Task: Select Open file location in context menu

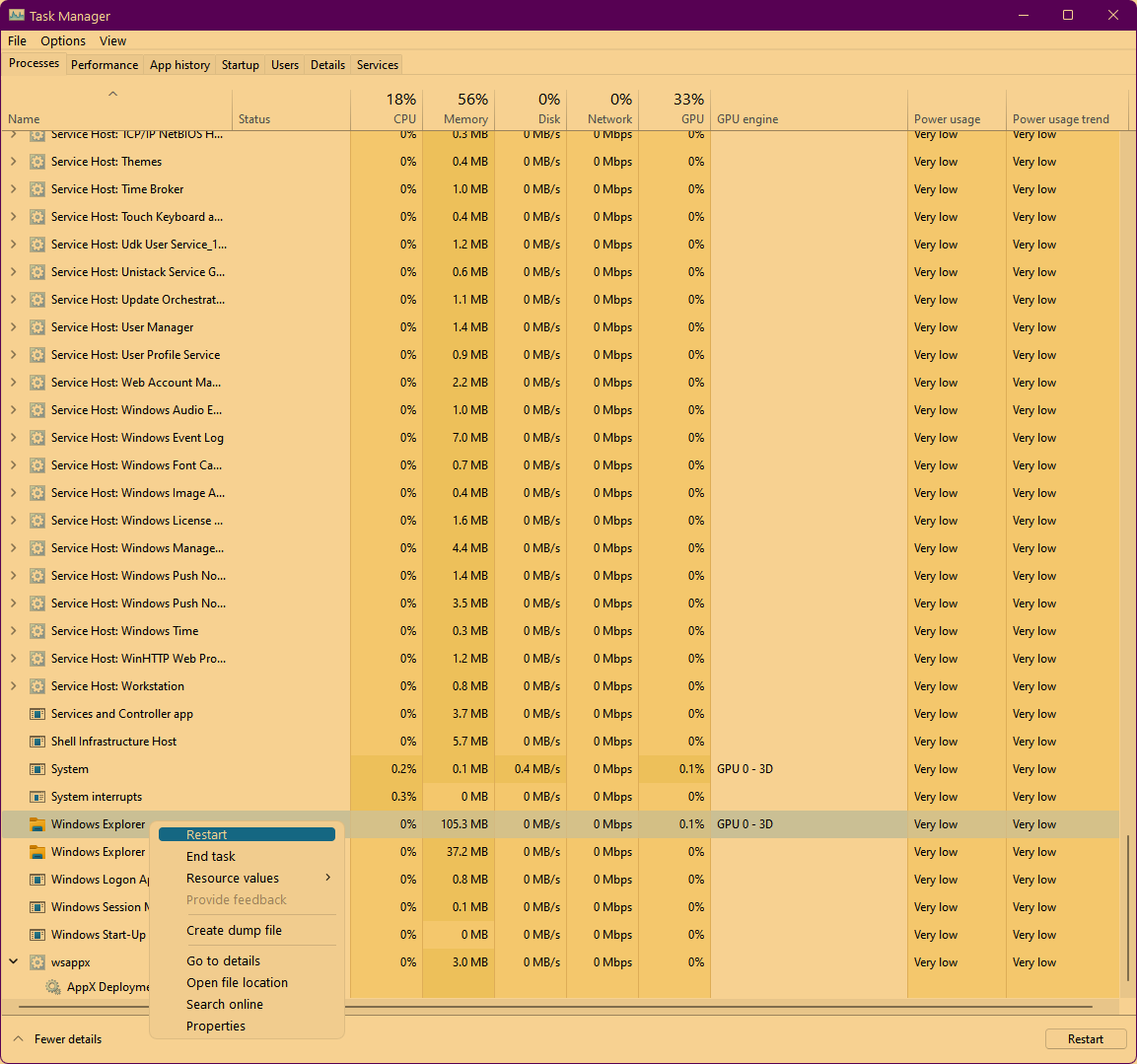Action: point(247,983)
